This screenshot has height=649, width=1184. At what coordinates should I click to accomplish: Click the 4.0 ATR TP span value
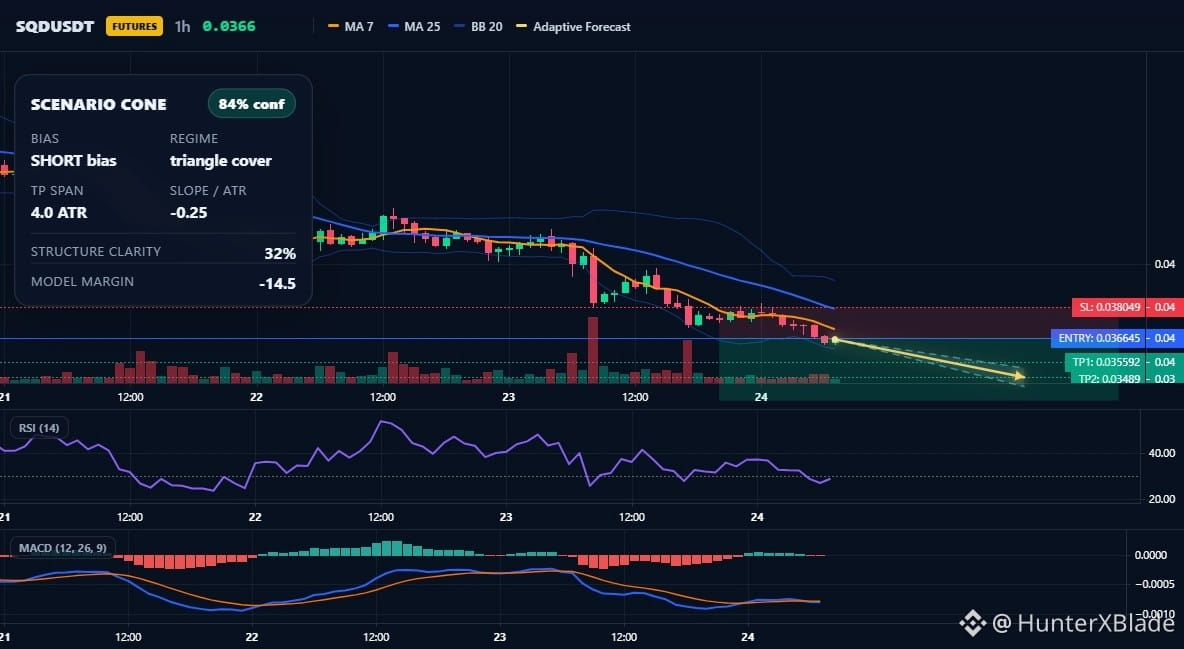(59, 212)
